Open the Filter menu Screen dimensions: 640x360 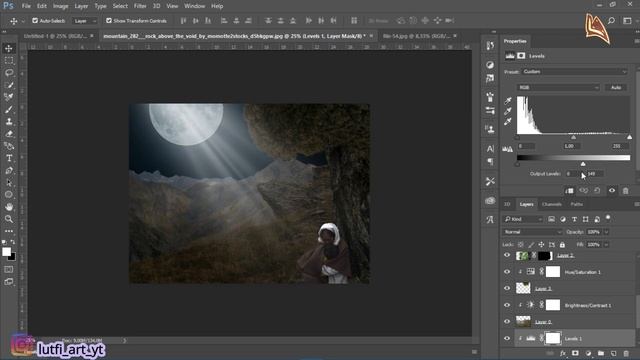point(140,6)
